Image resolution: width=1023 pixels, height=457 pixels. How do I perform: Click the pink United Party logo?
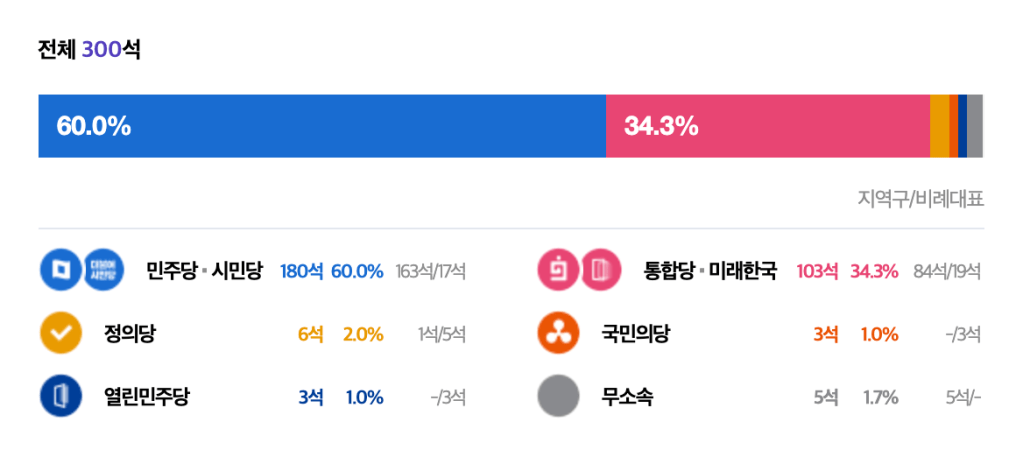tap(558, 271)
